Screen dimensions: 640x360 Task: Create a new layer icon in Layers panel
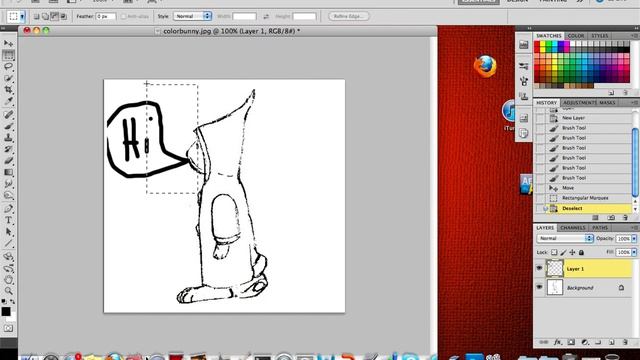611,342
